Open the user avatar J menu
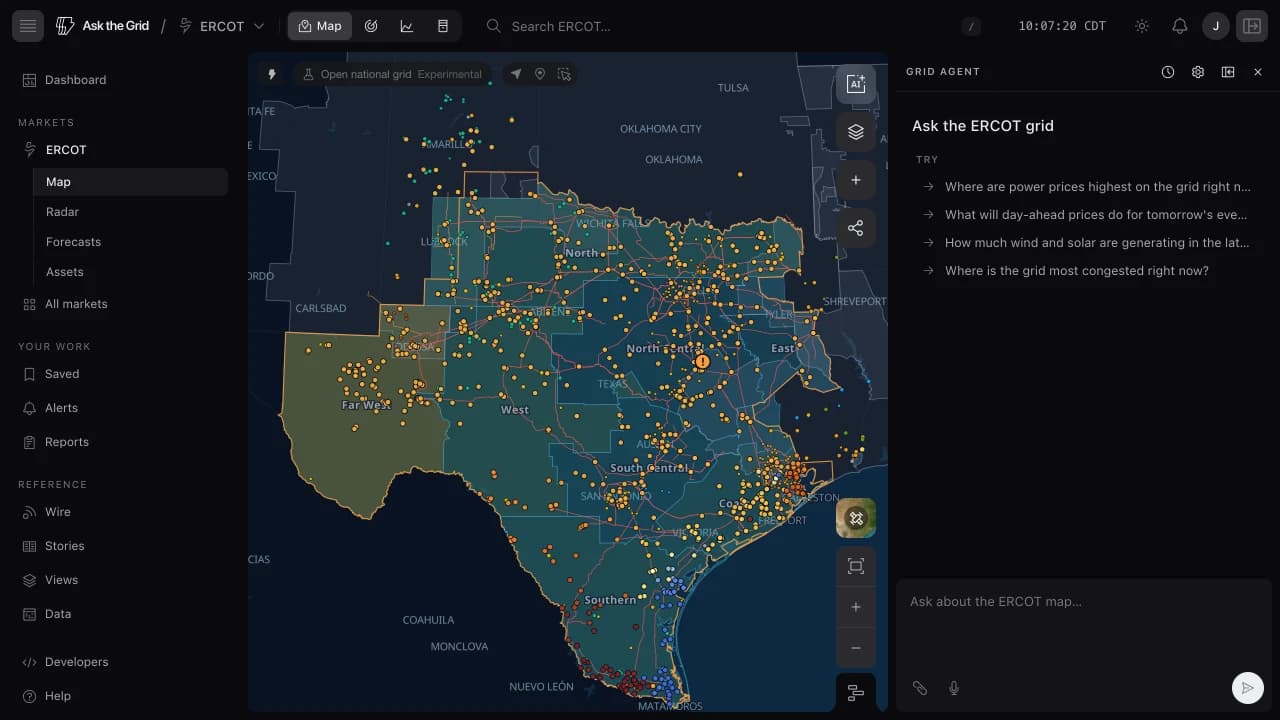Image resolution: width=1280 pixels, height=720 pixels. pos(1216,26)
